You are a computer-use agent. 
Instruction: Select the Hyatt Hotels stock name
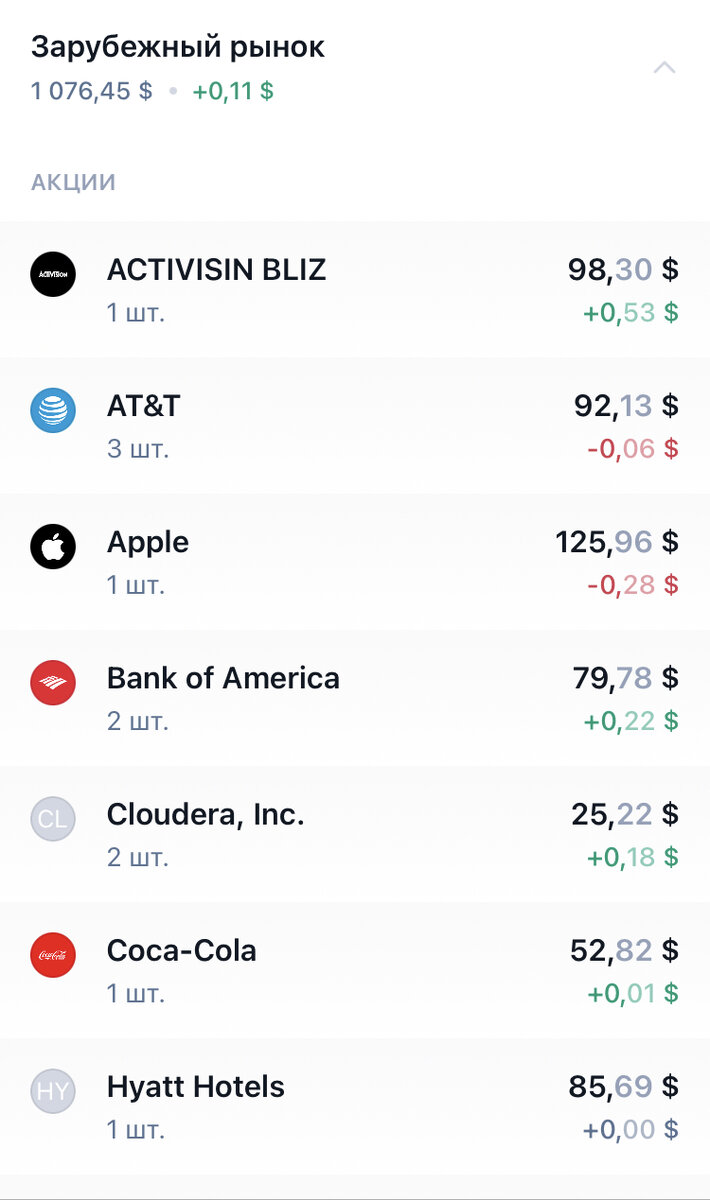coord(196,1086)
